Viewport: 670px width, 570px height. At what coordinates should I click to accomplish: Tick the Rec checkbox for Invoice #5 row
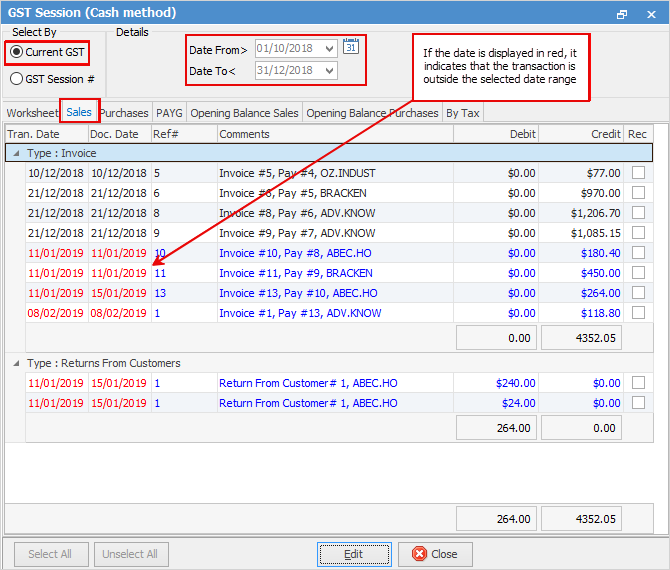(x=638, y=173)
